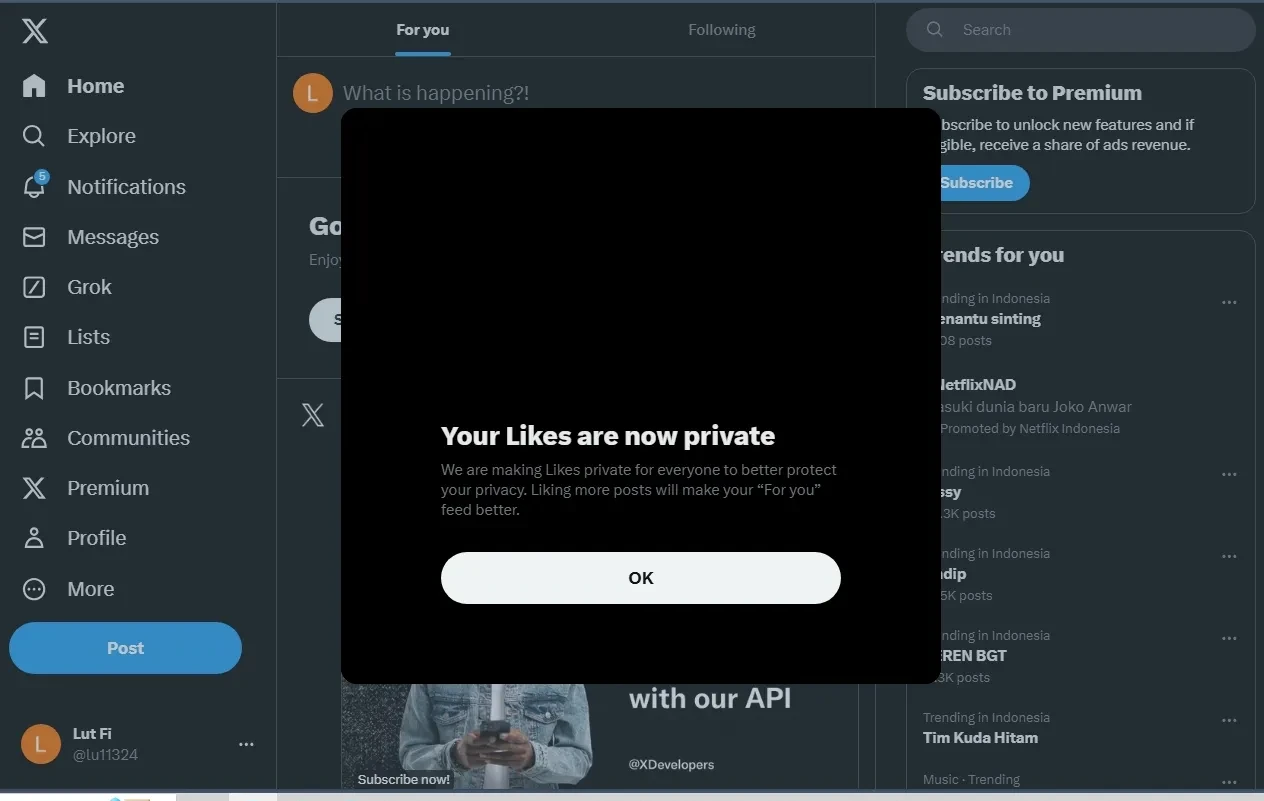The width and height of the screenshot is (1264, 801).
Task: Click the Search input field
Action: pos(1081,30)
